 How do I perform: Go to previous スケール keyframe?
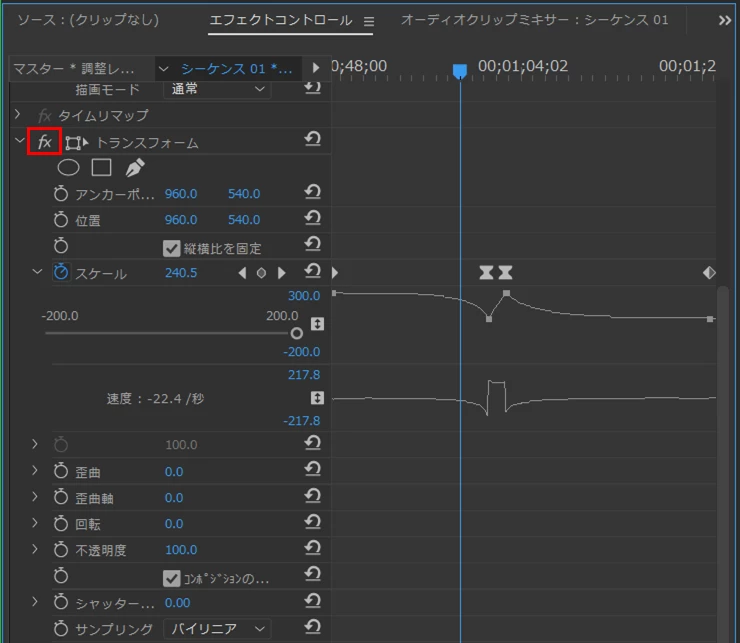pos(242,273)
